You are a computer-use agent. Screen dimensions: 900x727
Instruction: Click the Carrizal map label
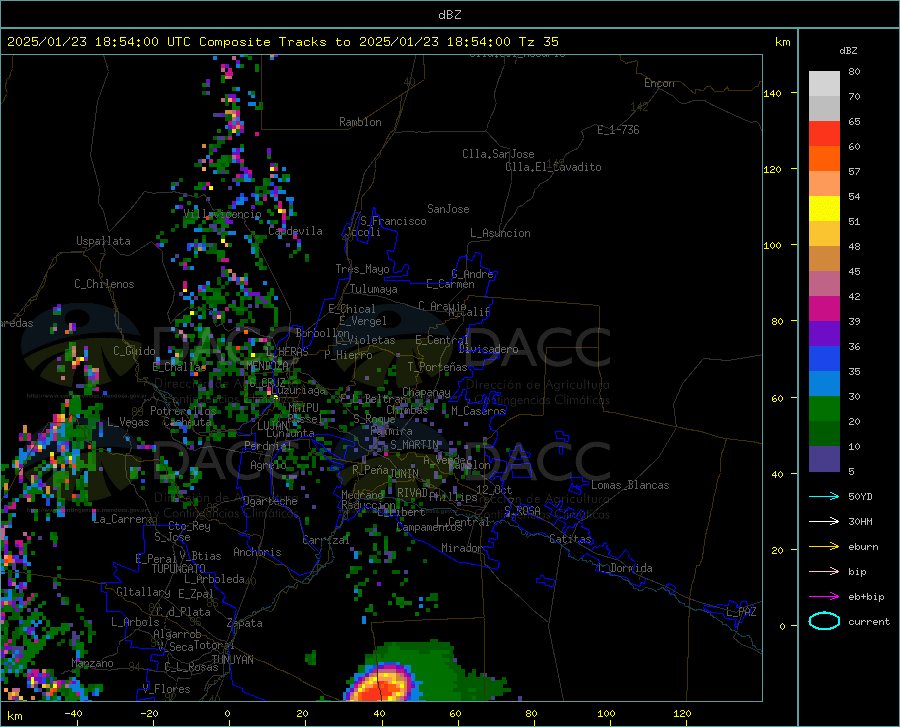pyautogui.click(x=326, y=540)
